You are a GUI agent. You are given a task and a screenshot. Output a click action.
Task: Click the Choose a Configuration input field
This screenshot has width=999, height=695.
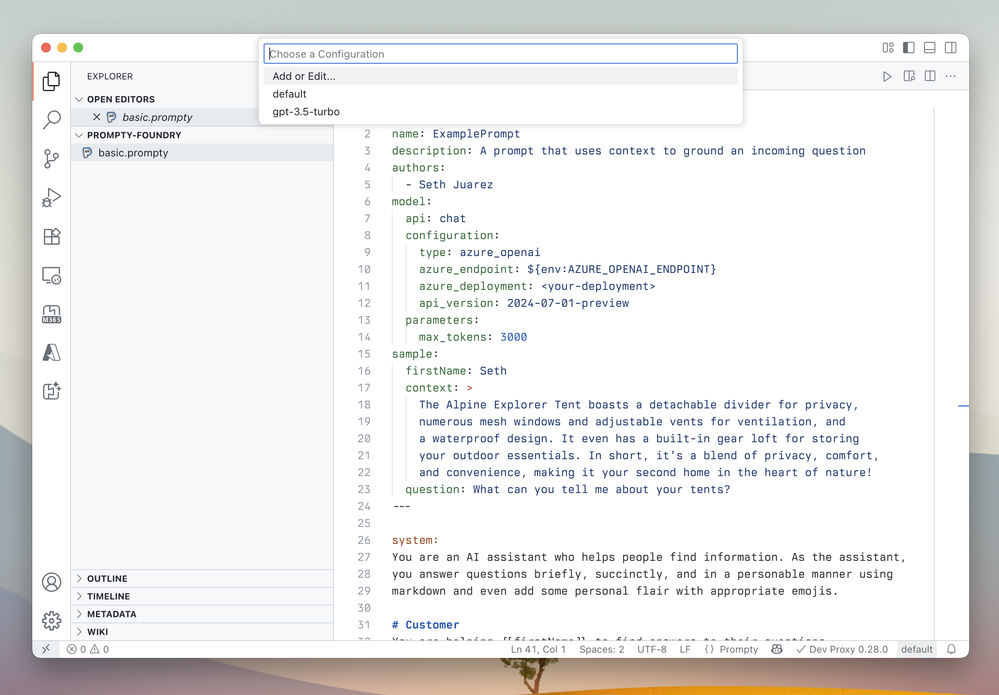pos(500,54)
